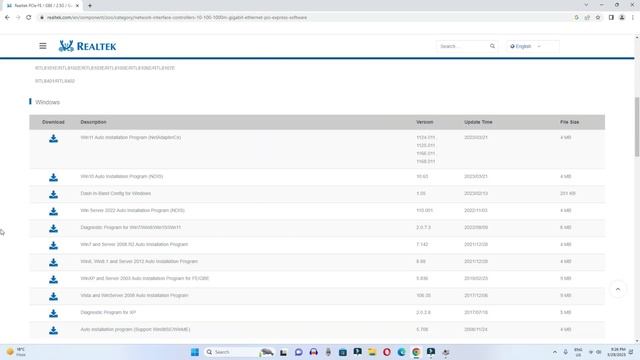
Task: Reload the page in Chrome
Action: click(x=29, y=18)
